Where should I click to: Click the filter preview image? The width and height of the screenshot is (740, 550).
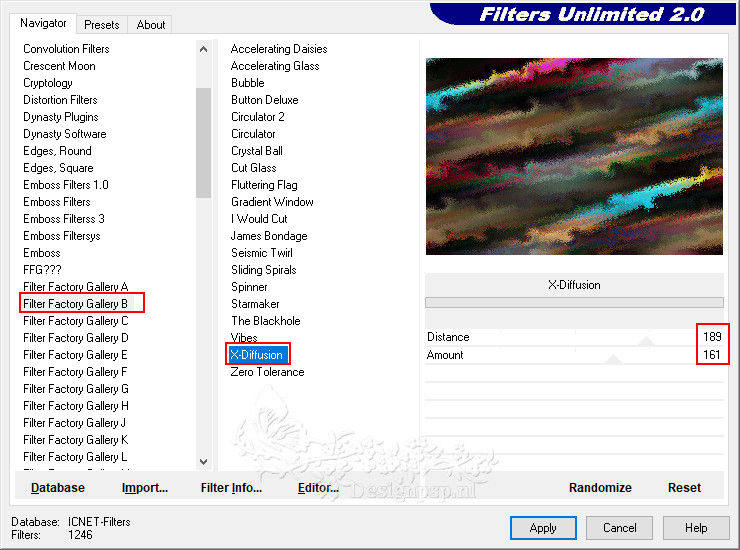point(574,156)
